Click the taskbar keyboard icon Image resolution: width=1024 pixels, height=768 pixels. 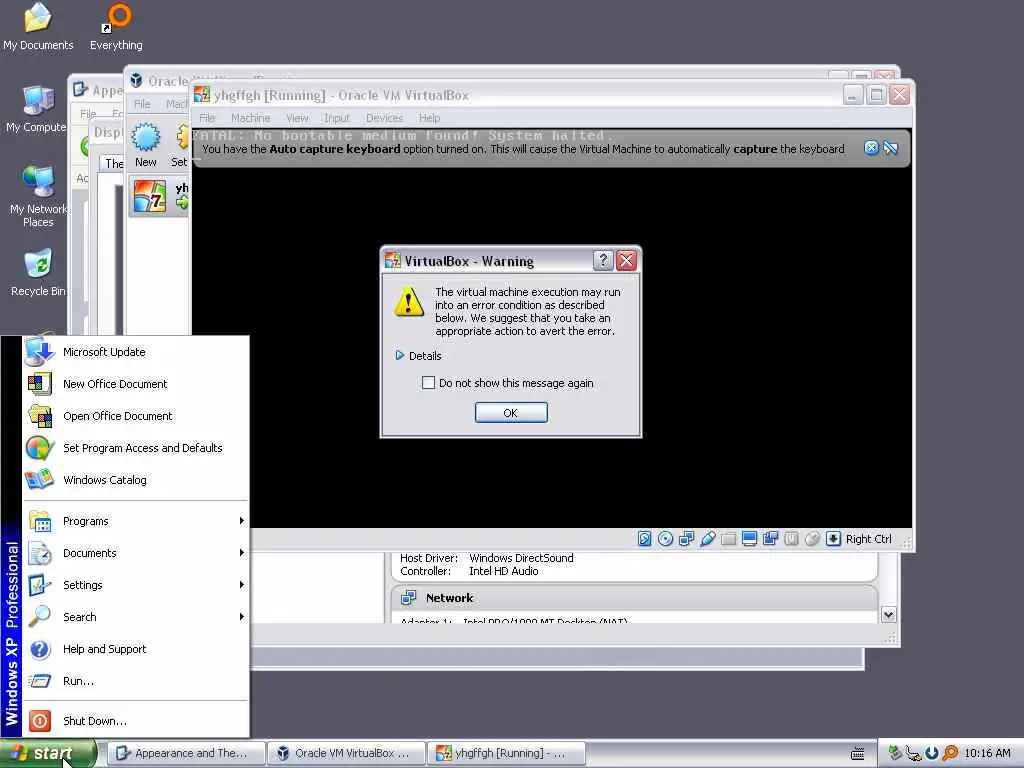pyautogui.click(x=857, y=754)
